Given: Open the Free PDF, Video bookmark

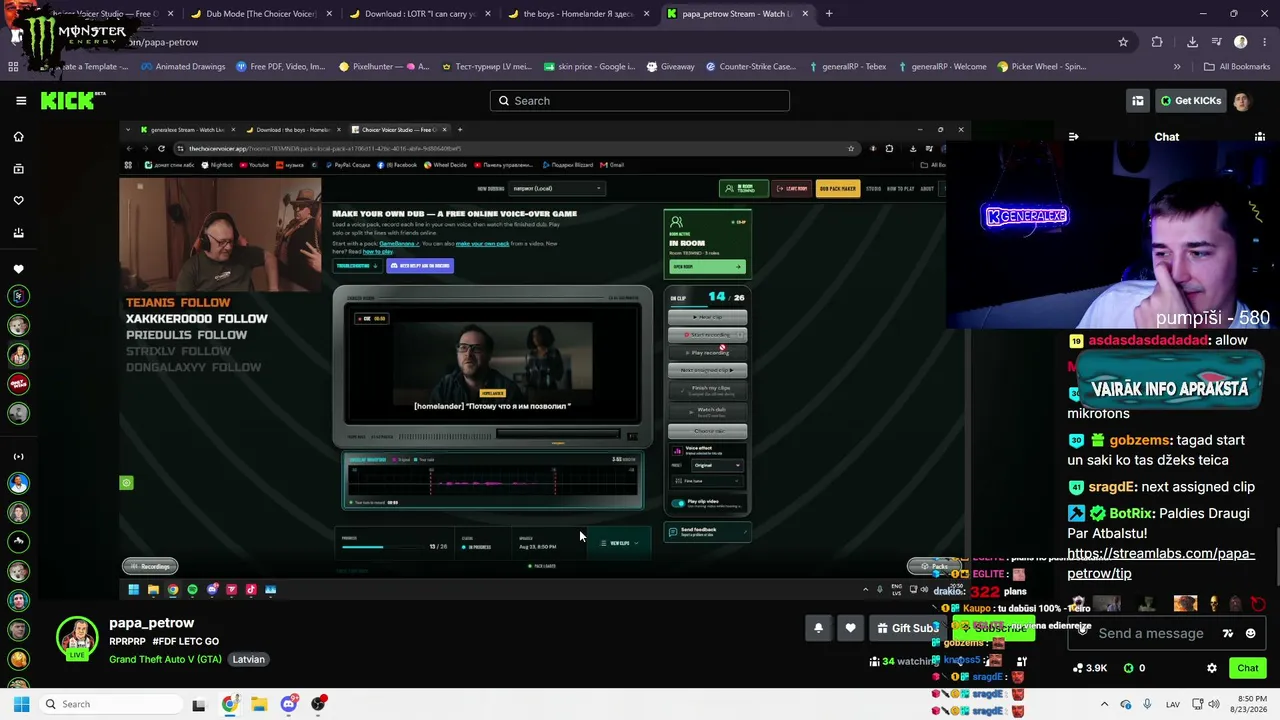Looking at the screenshot, I should coord(281,67).
